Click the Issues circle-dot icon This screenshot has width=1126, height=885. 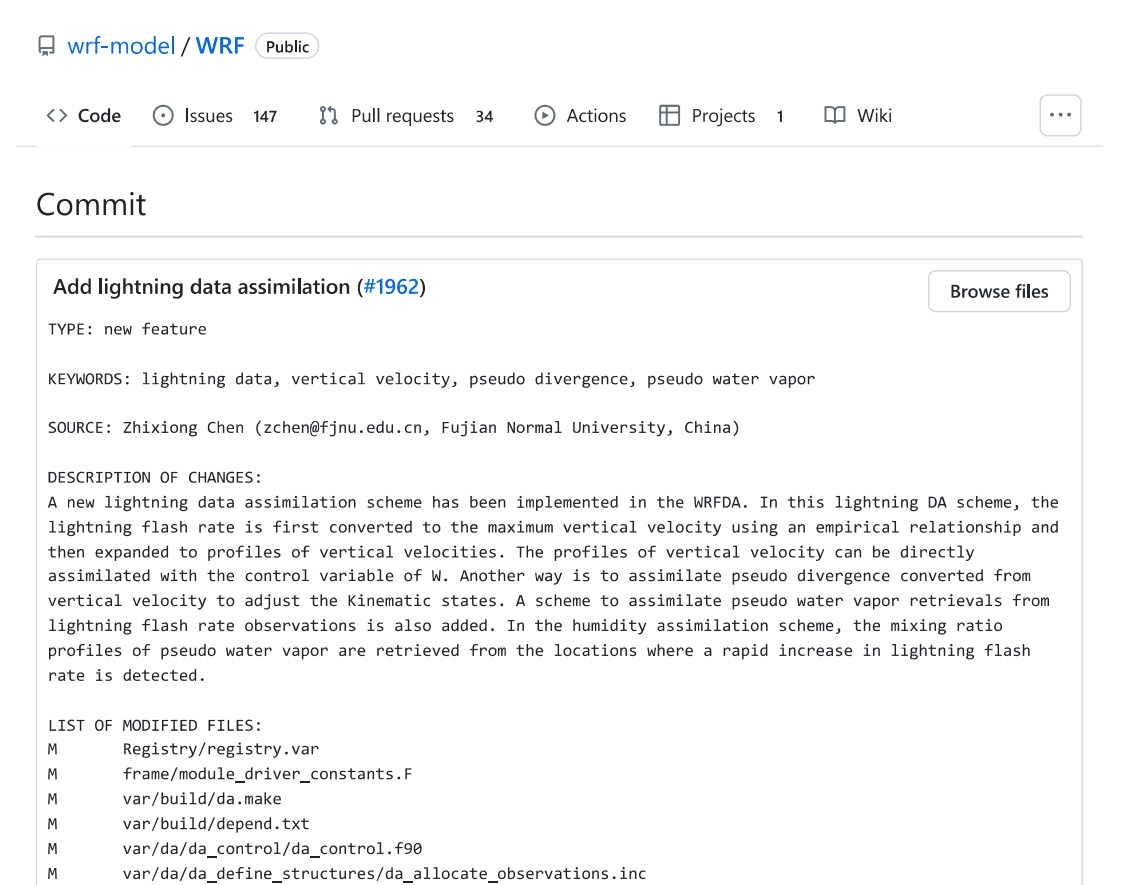pyautogui.click(x=163, y=116)
